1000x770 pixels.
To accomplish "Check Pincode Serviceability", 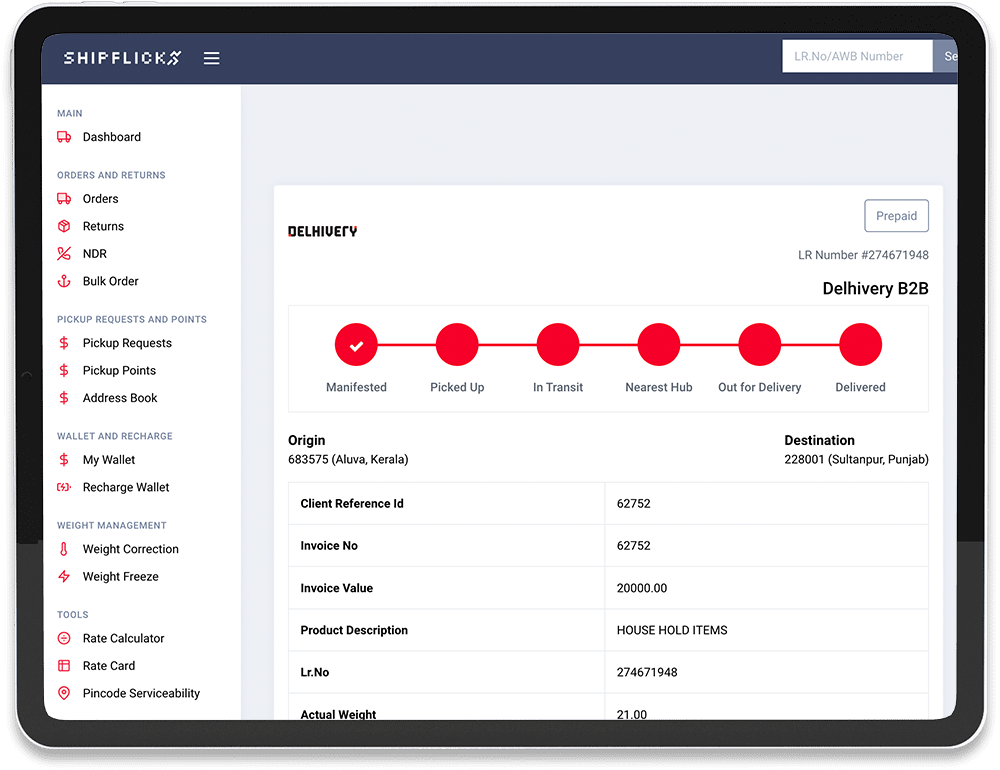I will pyautogui.click(x=141, y=693).
